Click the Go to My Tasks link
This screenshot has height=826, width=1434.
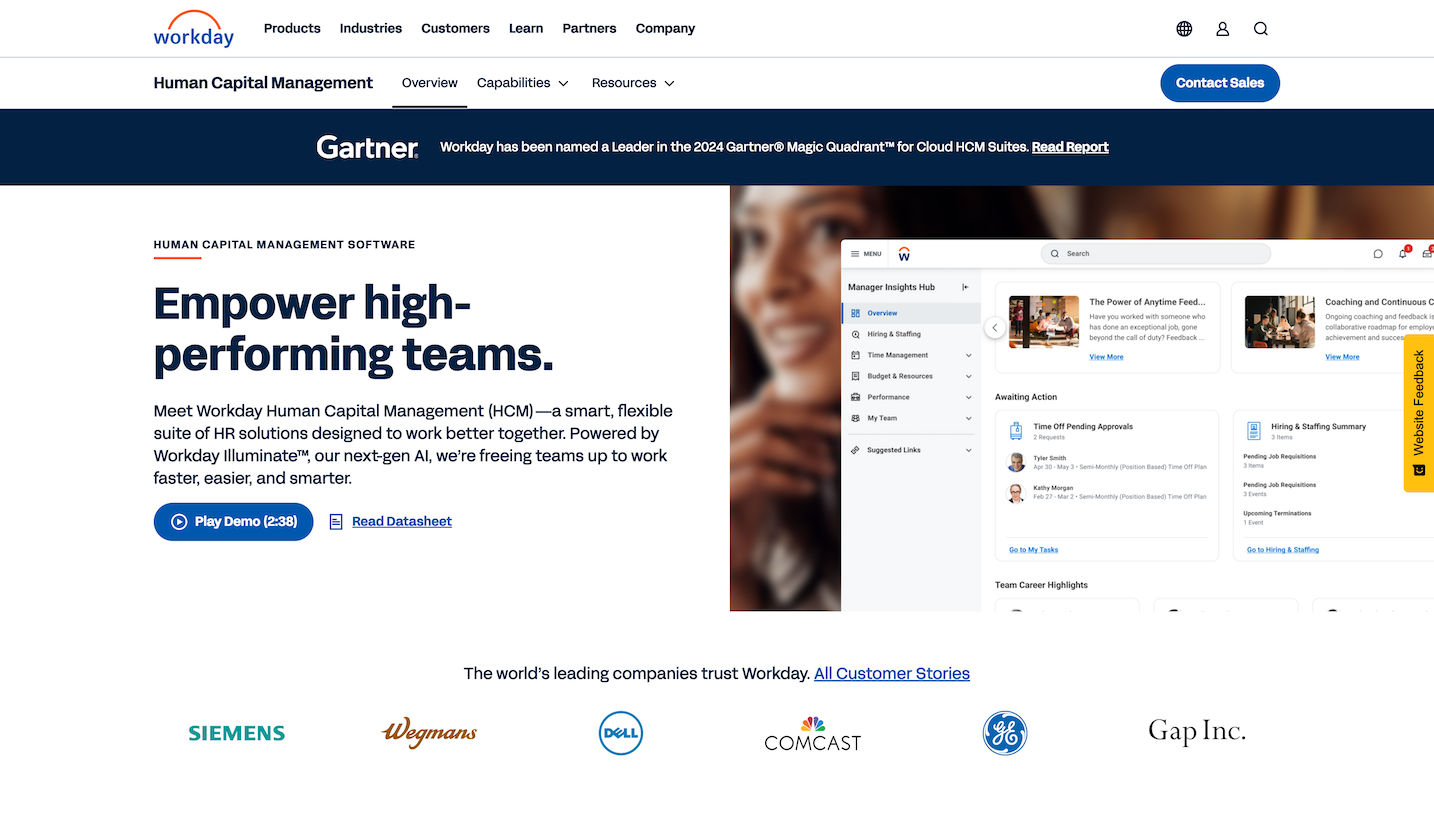pyautogui.click(x=1033, y=550)
